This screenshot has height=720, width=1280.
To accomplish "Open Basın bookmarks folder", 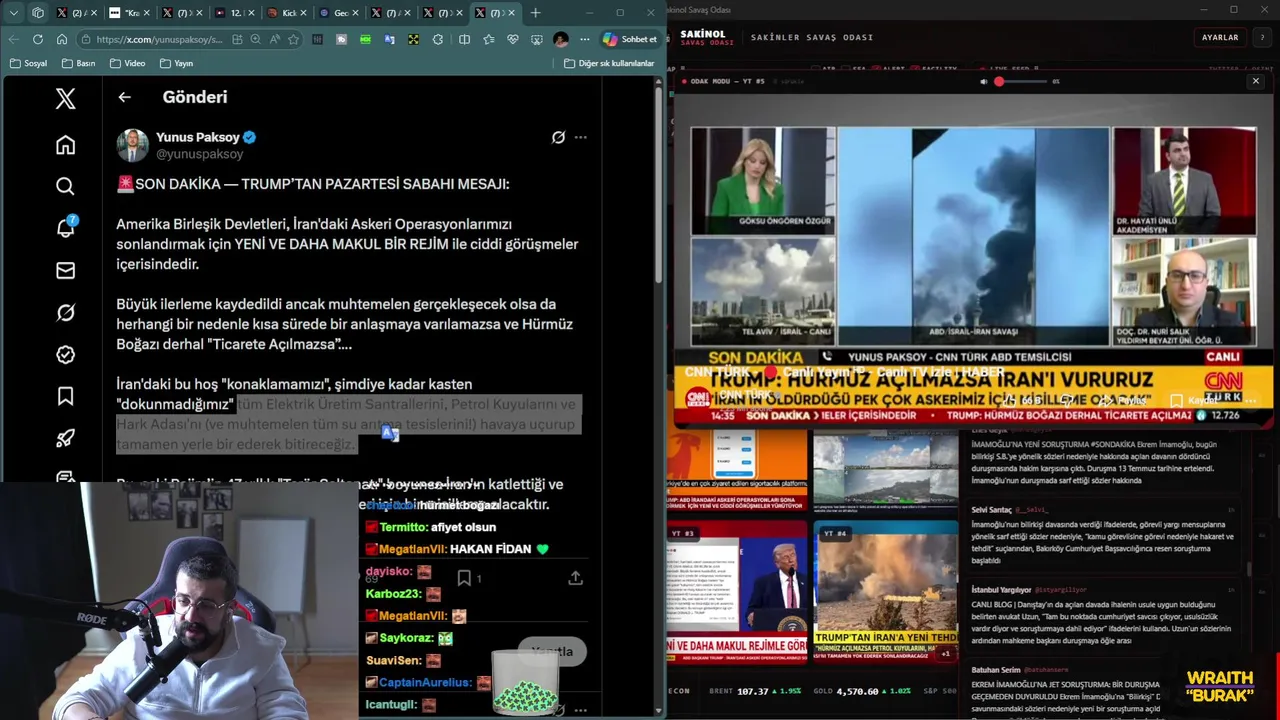I will coord(79,63).
